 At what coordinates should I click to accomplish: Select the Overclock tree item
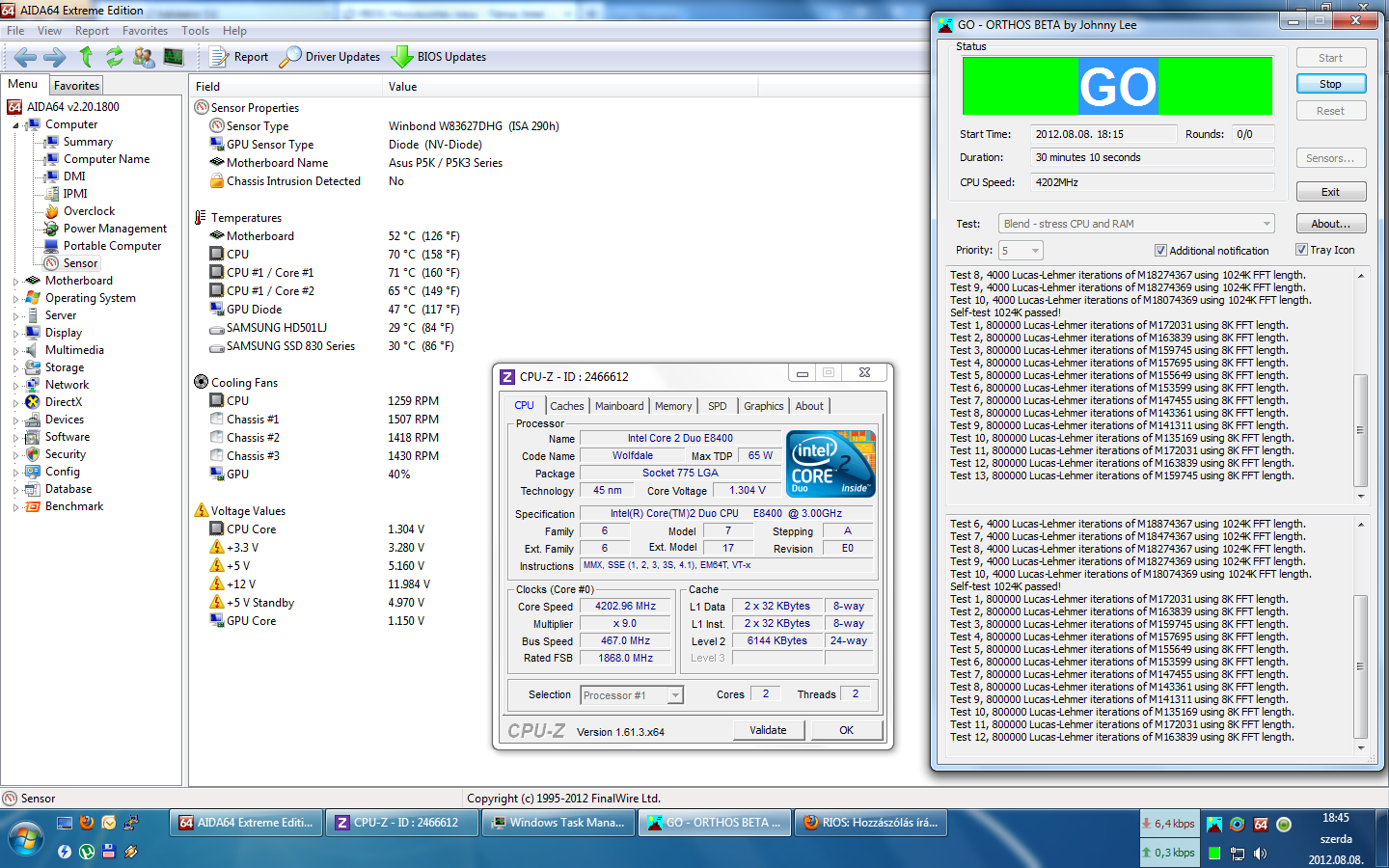point(89,211)
